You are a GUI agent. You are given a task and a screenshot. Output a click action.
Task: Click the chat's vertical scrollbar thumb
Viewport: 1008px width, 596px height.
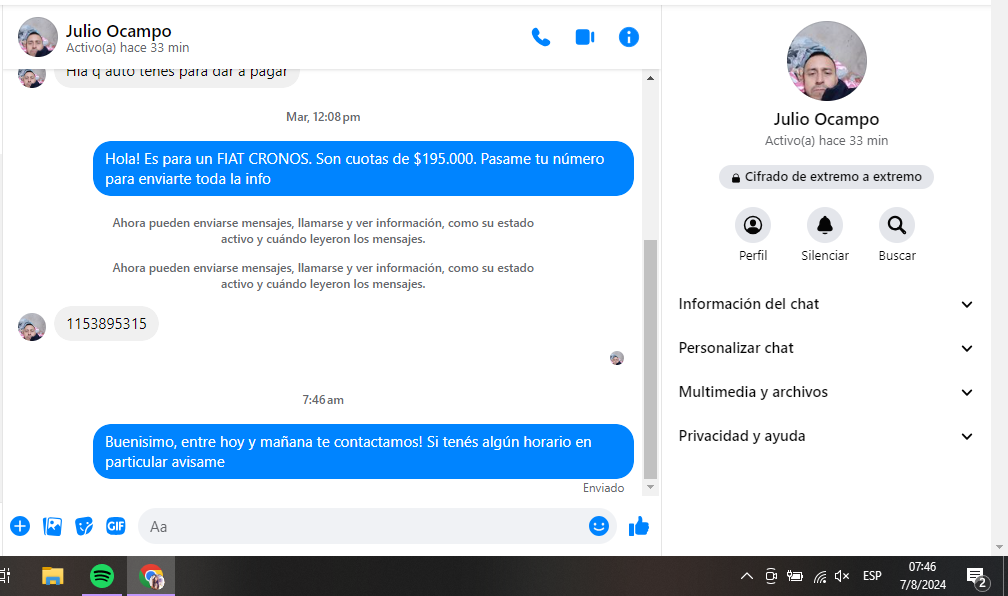(x=651, y=360)
